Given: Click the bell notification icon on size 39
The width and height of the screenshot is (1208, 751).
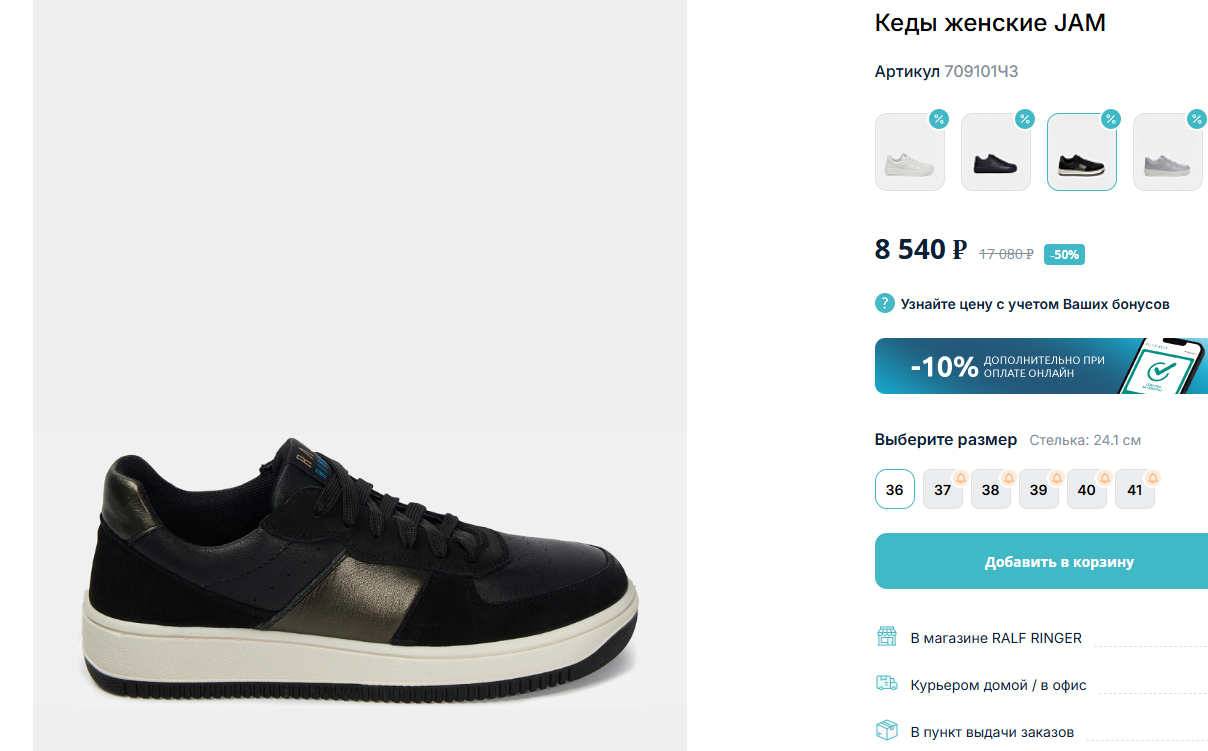Looking at the screenshot, I should [x=1056, y=478].
